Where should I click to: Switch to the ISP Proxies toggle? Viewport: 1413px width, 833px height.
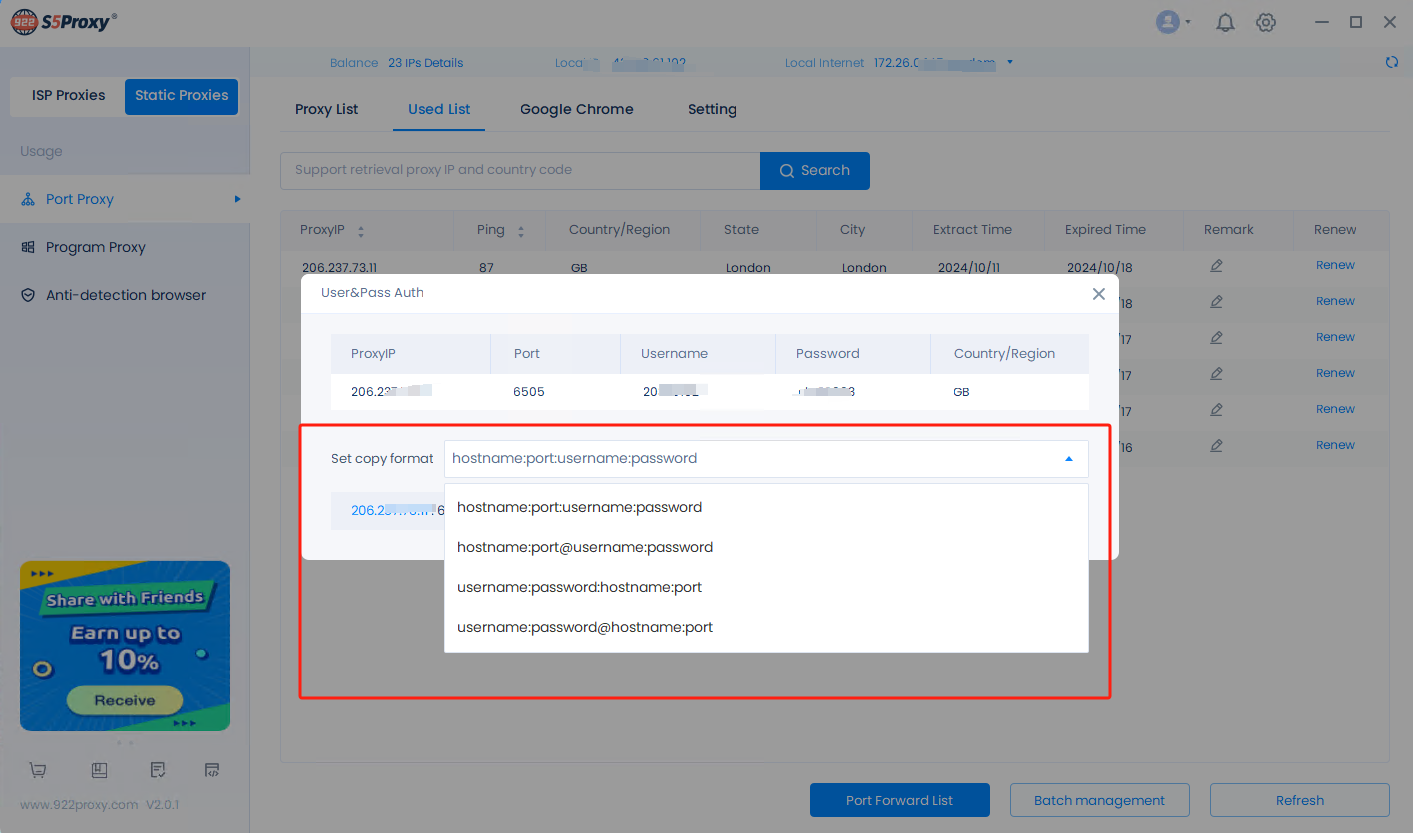click(68, 96)
